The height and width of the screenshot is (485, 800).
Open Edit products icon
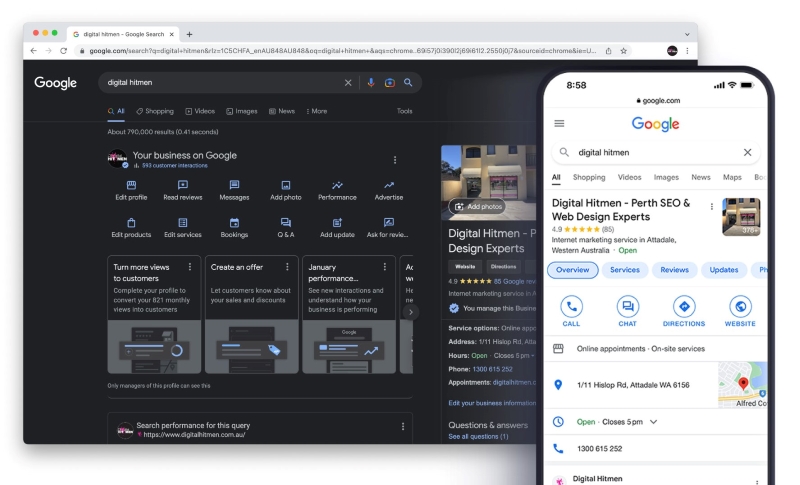point(131,222)
